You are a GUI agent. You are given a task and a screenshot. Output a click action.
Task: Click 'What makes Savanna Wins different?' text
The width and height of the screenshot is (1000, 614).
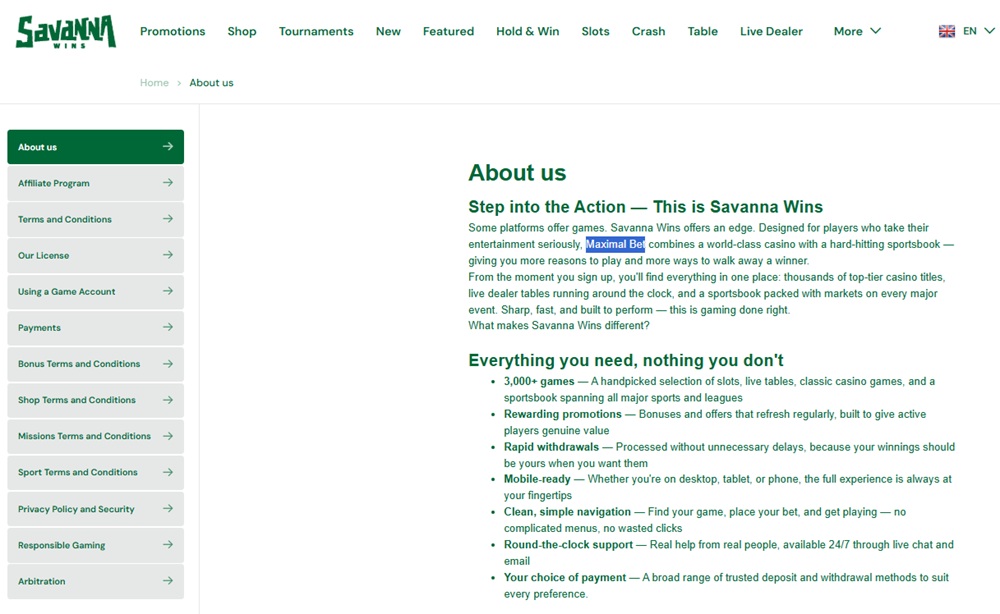[559, 325]
